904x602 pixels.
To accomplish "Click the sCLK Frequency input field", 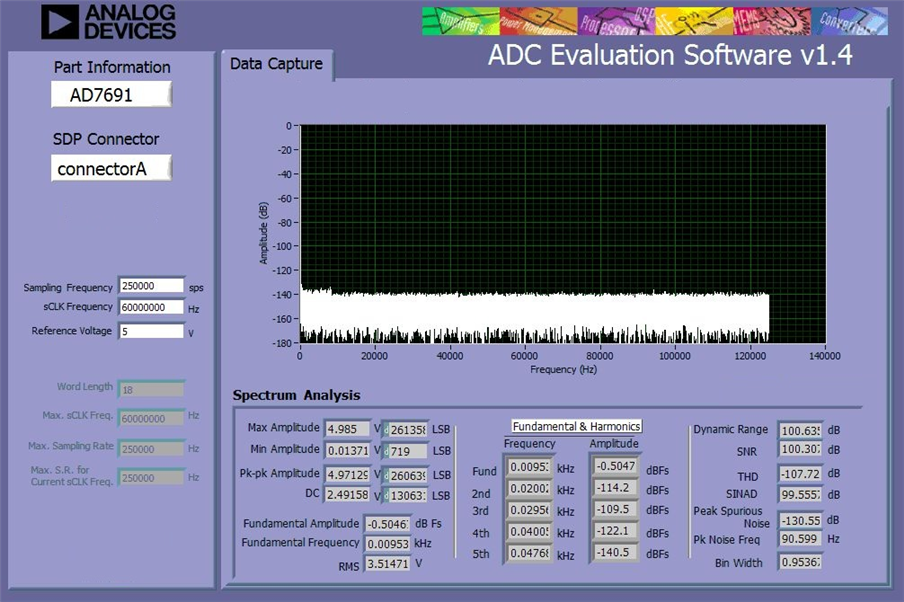I will [x=152, y=307].
